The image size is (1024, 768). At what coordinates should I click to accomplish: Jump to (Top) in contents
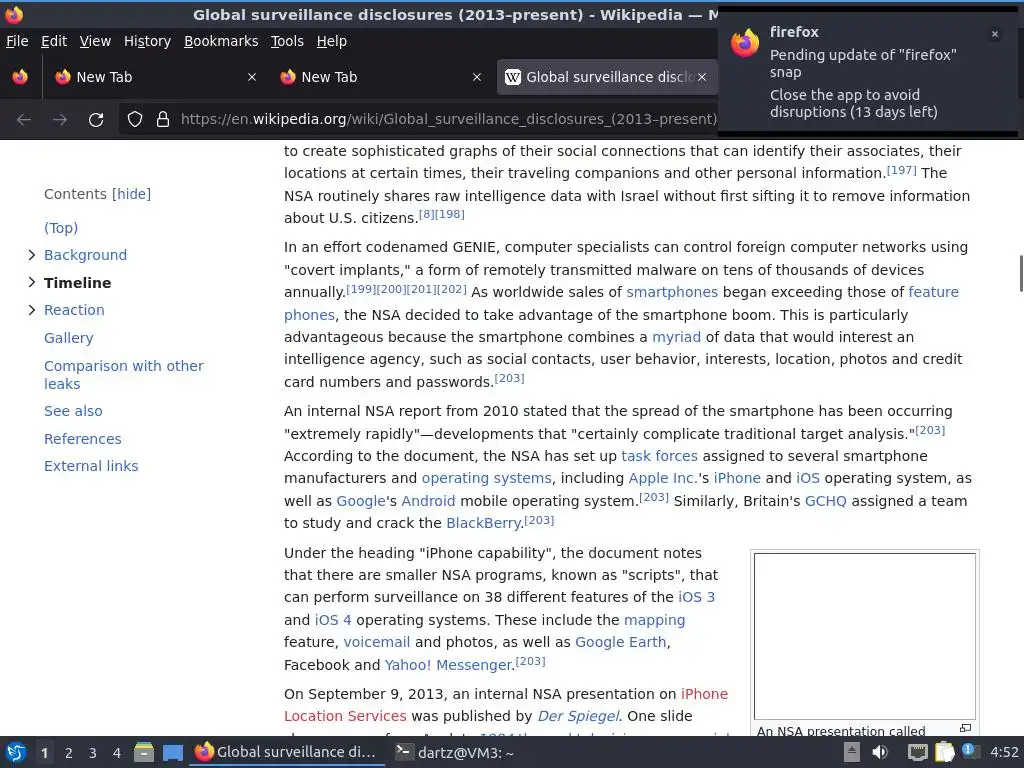[61, 228]
